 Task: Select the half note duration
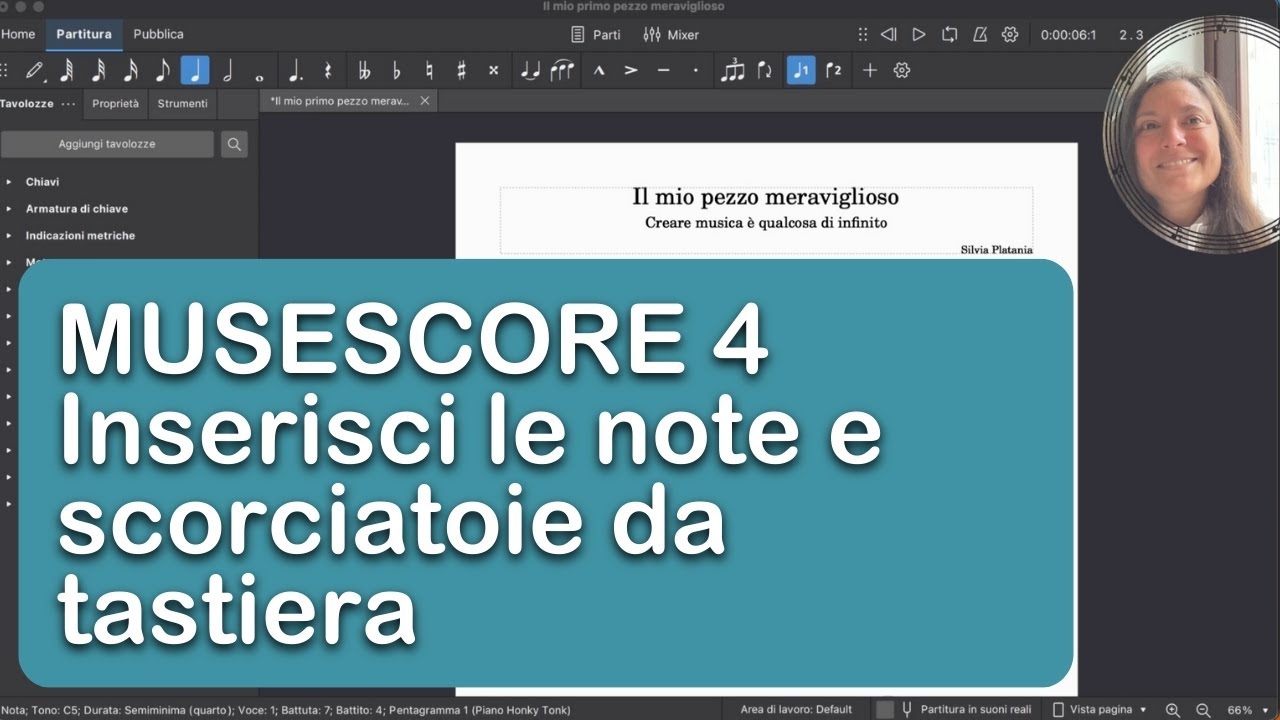tap(227, 70)
